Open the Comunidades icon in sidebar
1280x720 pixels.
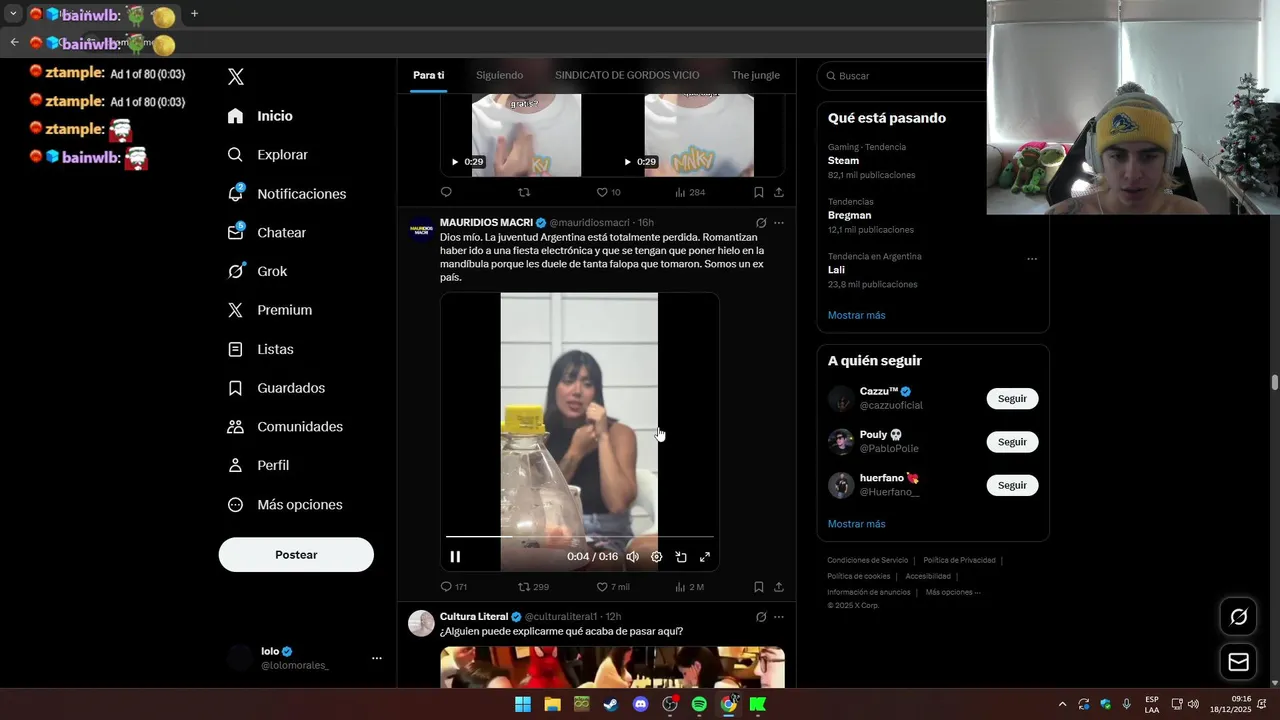(236, 427)
